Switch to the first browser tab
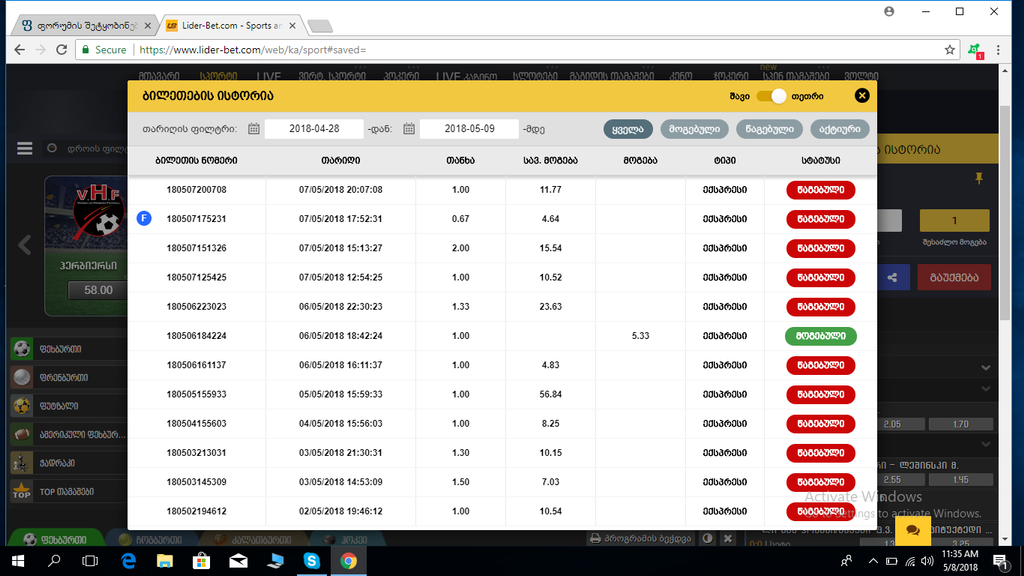 83,25
